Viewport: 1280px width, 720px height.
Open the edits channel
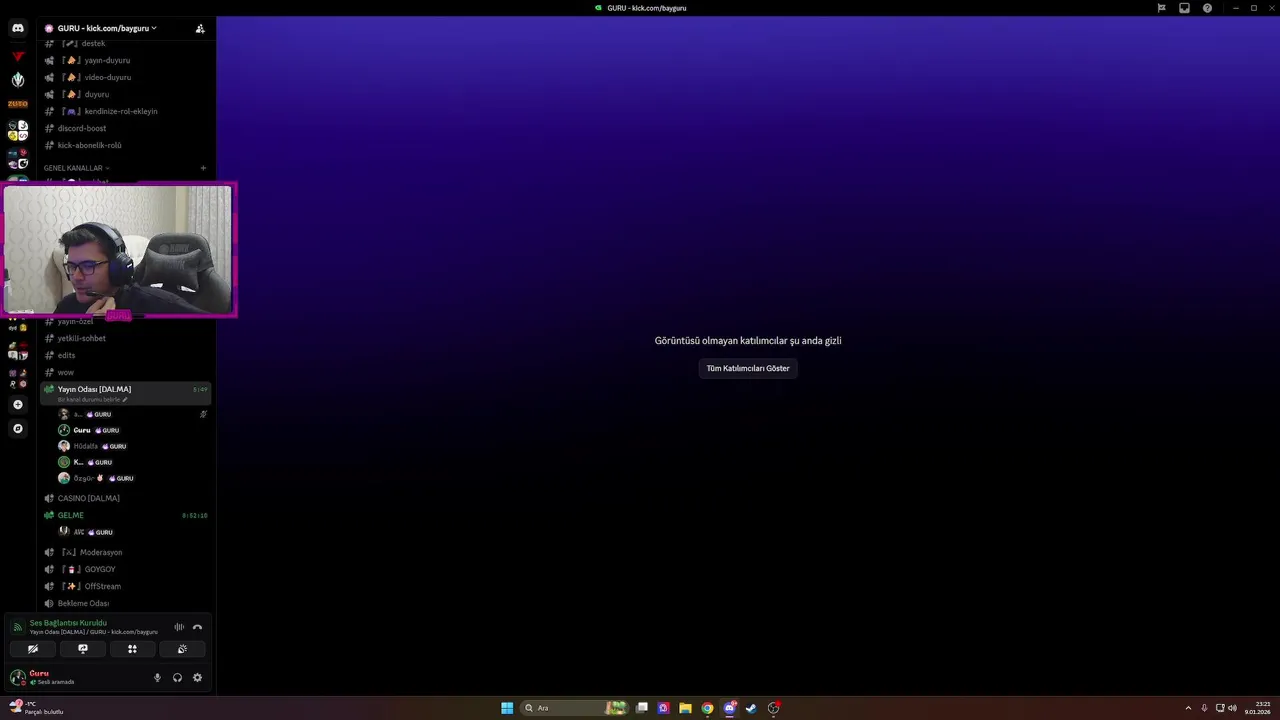125,355
